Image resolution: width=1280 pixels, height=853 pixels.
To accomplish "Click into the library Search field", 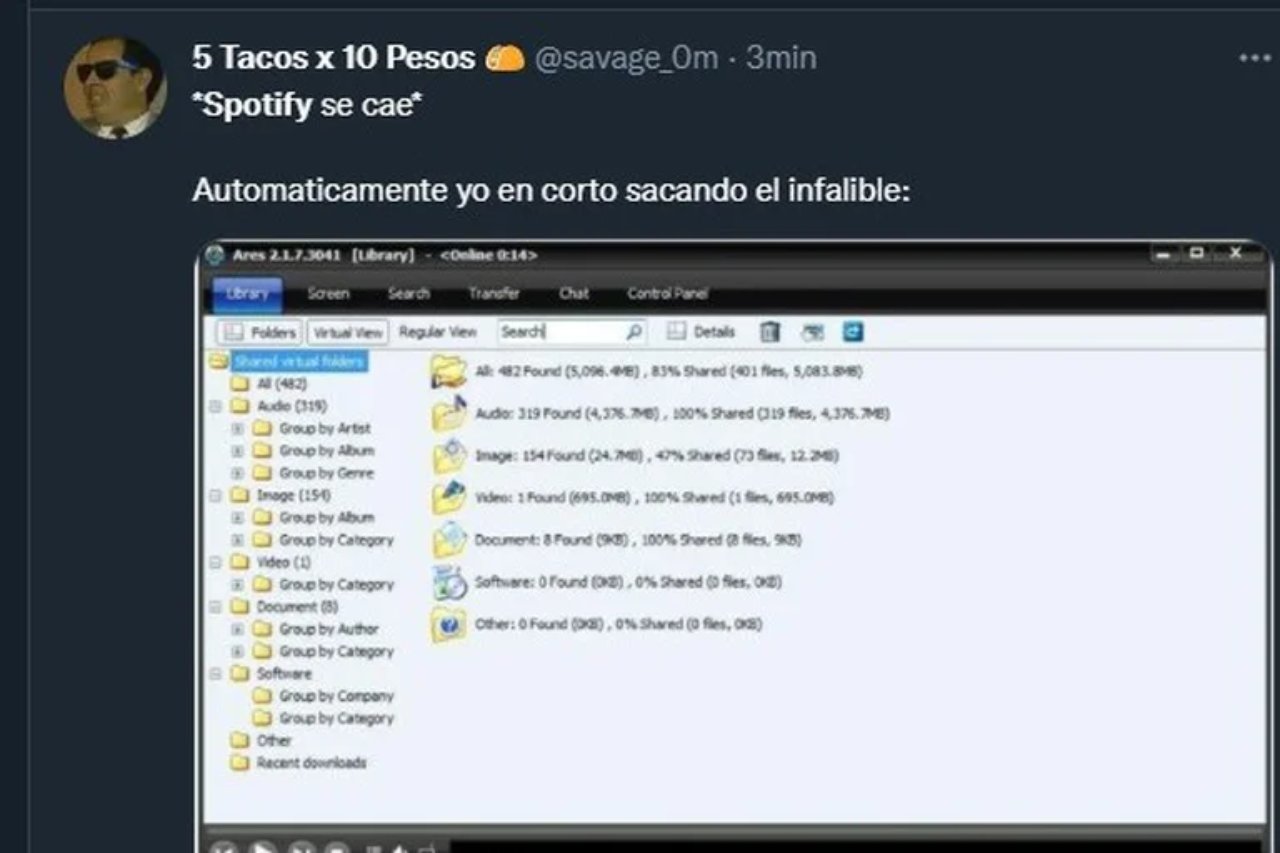I will pos(561,332).
